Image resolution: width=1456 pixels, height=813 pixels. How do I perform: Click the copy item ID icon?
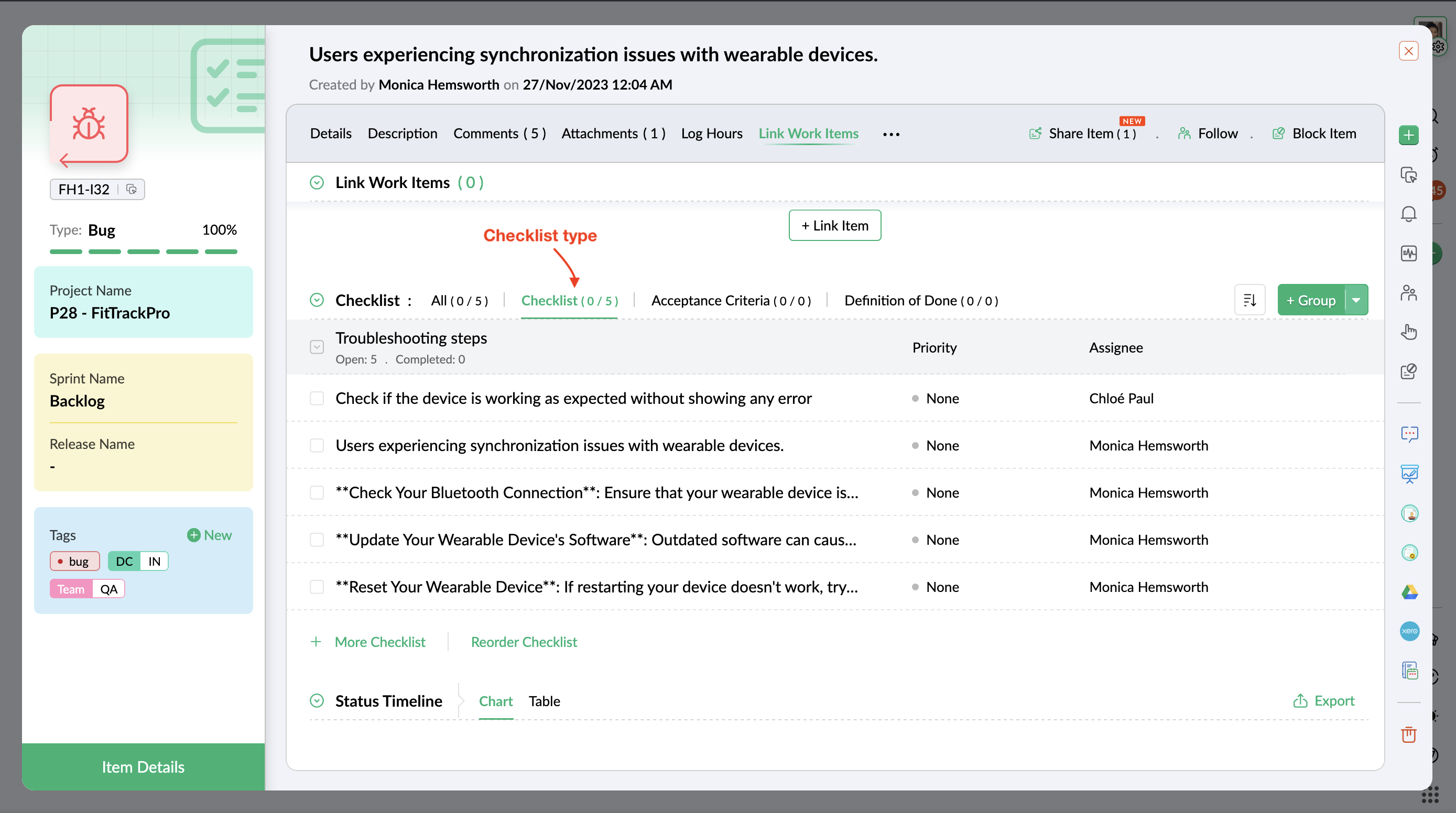pyautogui.click(x=132, y=189)
